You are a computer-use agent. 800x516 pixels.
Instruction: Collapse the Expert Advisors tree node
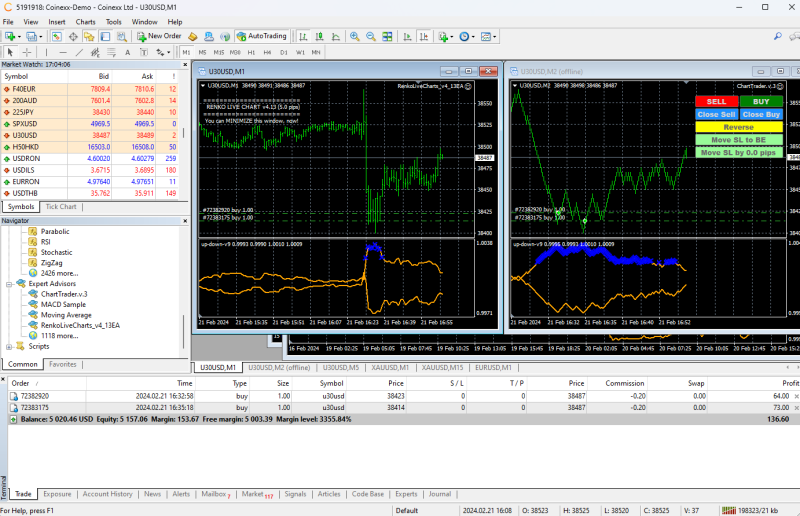9,284
